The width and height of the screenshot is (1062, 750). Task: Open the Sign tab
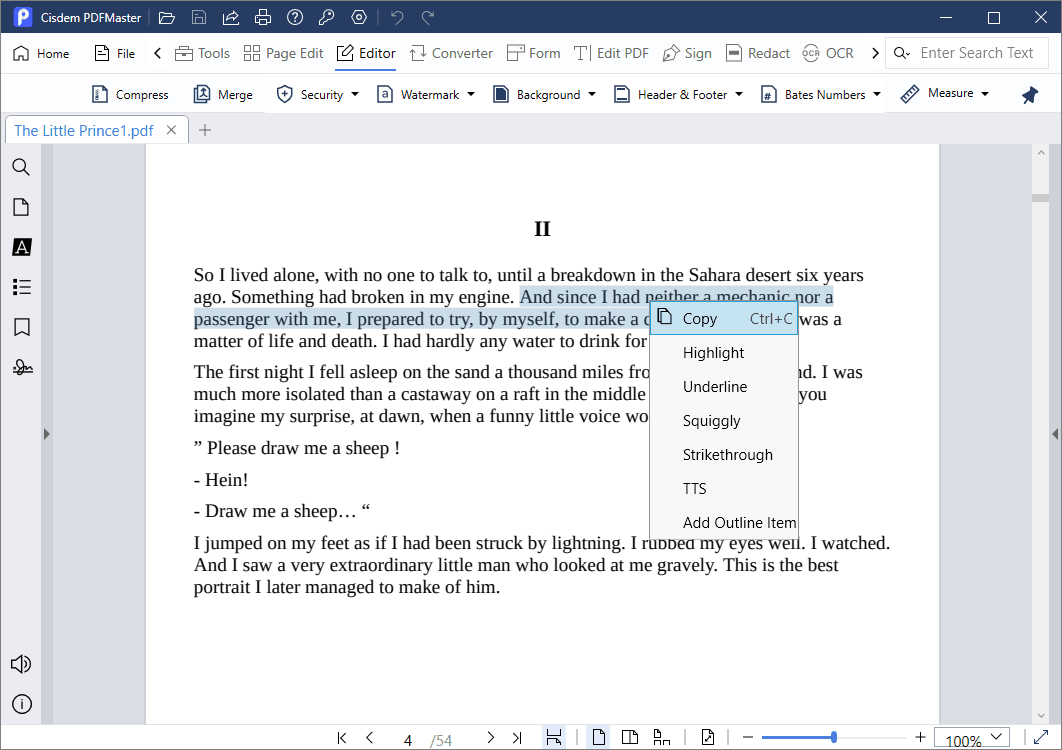(x=687, y=54)
